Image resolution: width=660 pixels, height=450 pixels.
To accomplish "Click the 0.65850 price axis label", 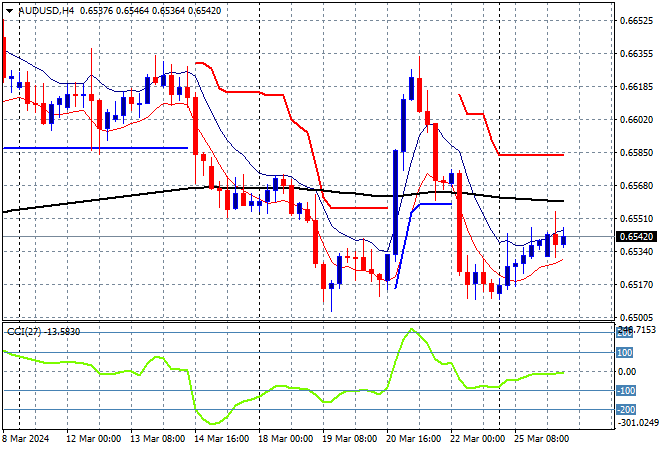I will click(x=636, y=153).
